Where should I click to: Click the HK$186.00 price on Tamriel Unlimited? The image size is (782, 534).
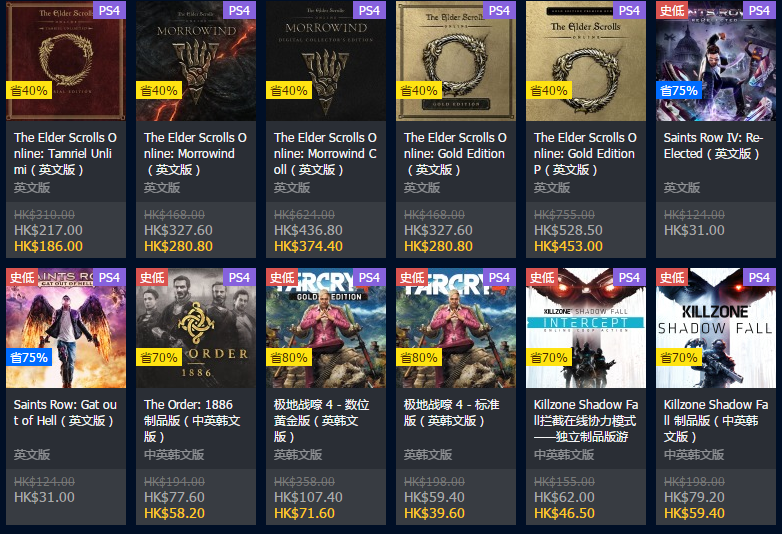48,246
